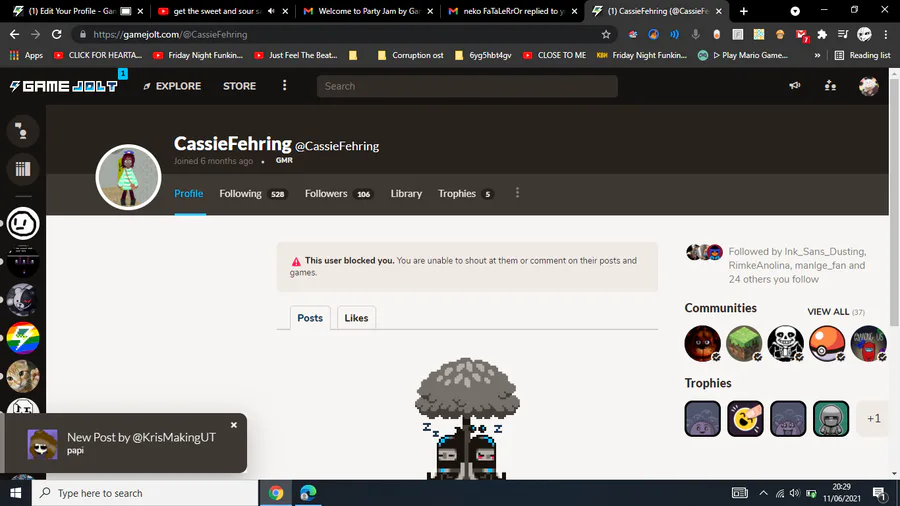
Task: Expand the hidden bookmarks chevron
Action: pos(817,55)
